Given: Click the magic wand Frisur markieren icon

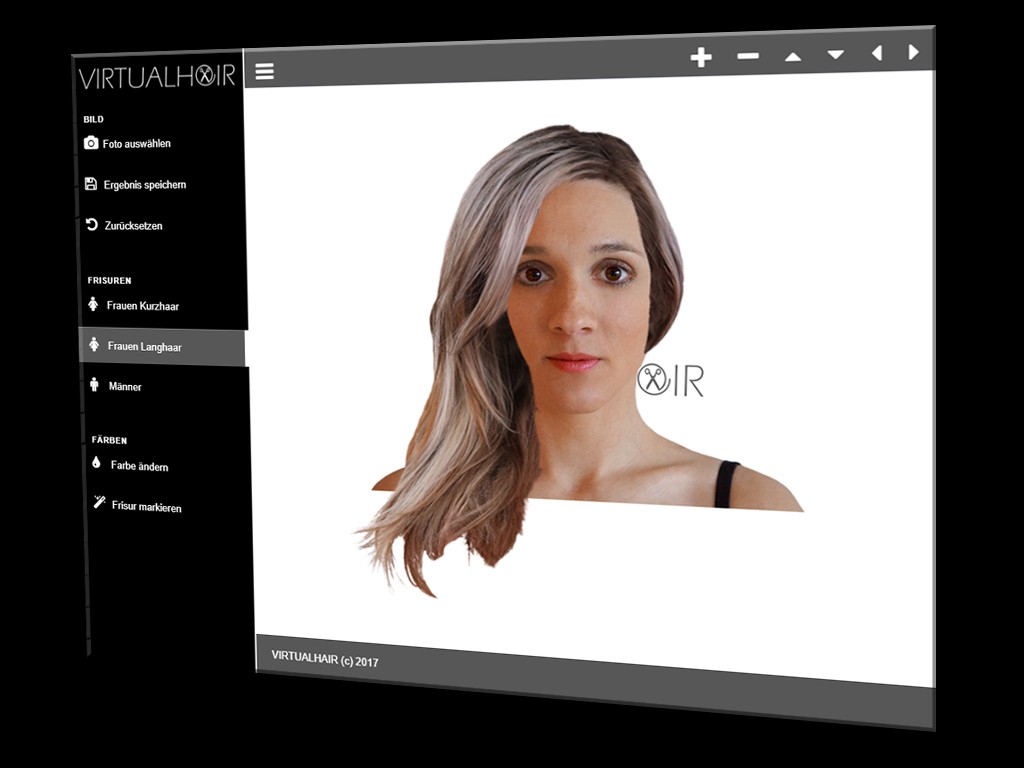Looking at the screenshot, I should click(99, 503).
